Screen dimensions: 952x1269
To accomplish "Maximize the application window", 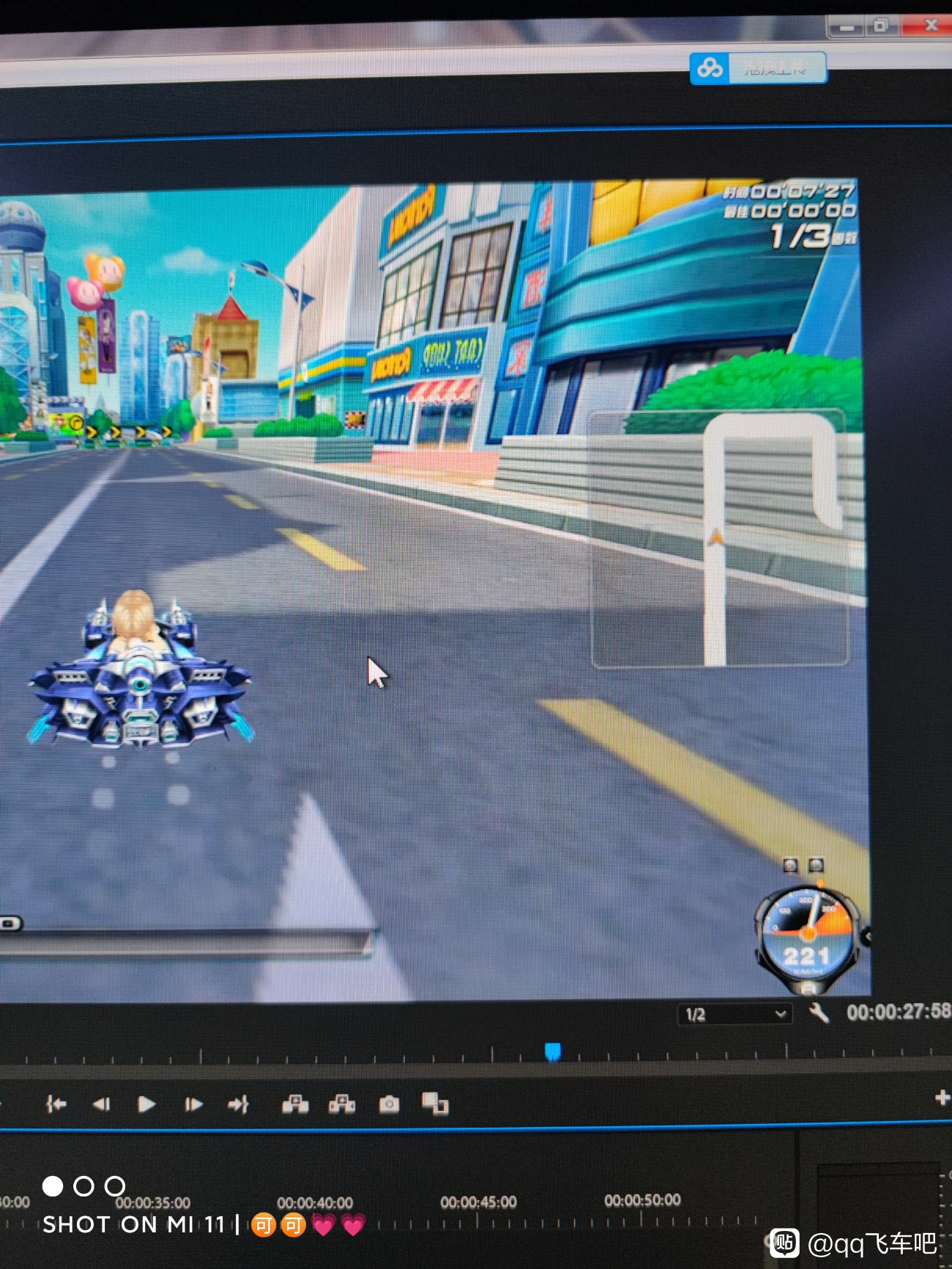I will 881,26.
